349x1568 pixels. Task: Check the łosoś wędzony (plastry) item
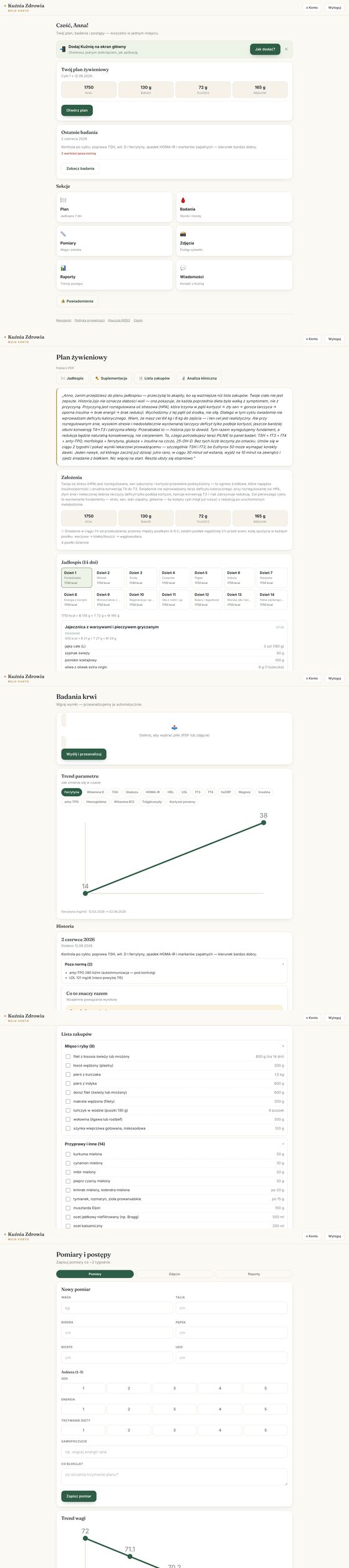click(68, 1066)
